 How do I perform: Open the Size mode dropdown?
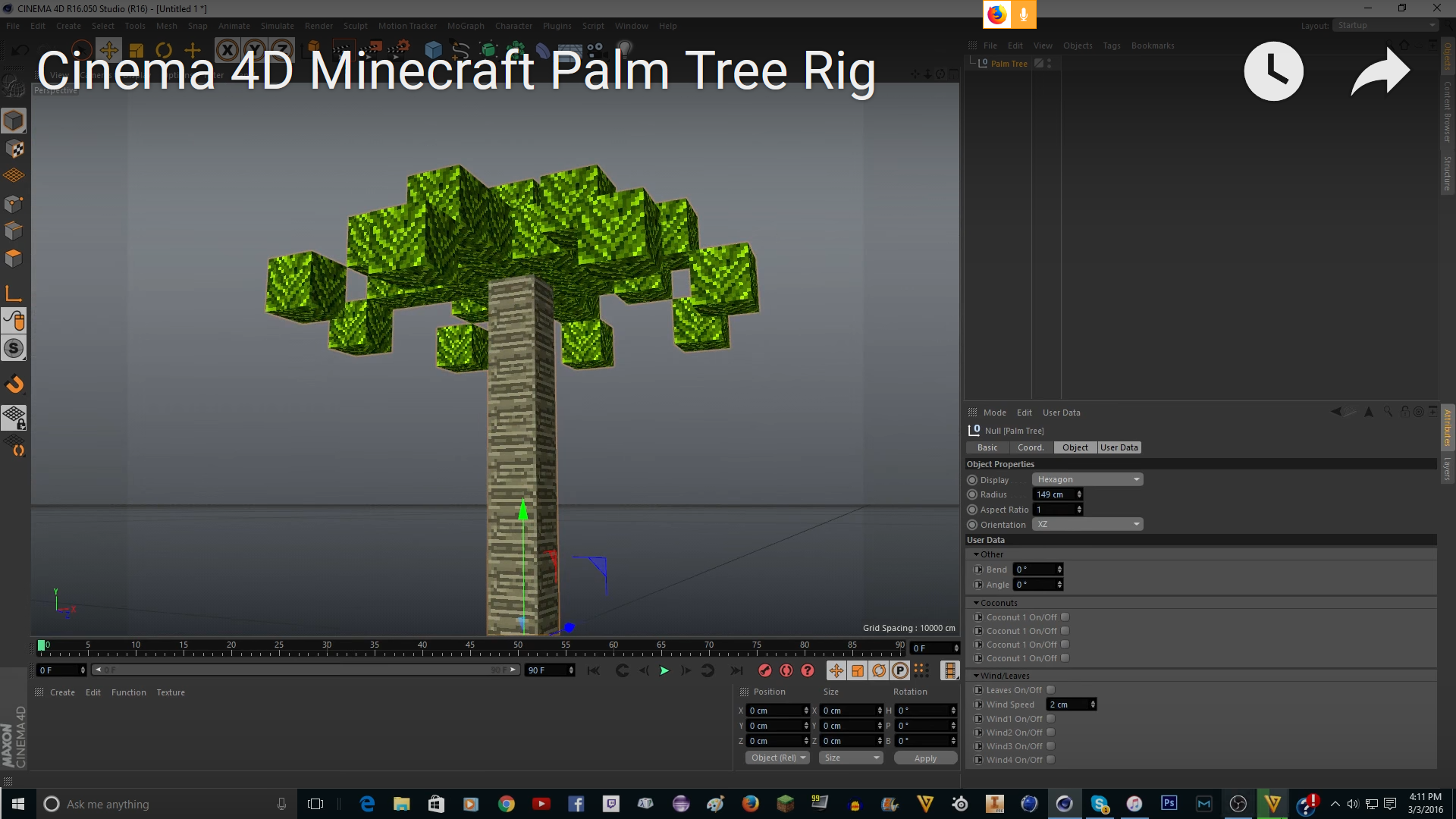(x=852, y=758)
